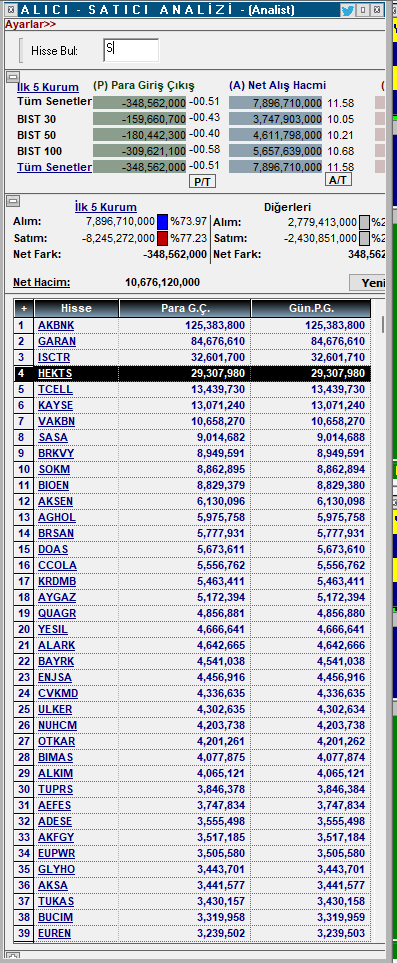The image size is (397, 963).
Task: Sort by the Hisse column header
Action: pos(76,308)
